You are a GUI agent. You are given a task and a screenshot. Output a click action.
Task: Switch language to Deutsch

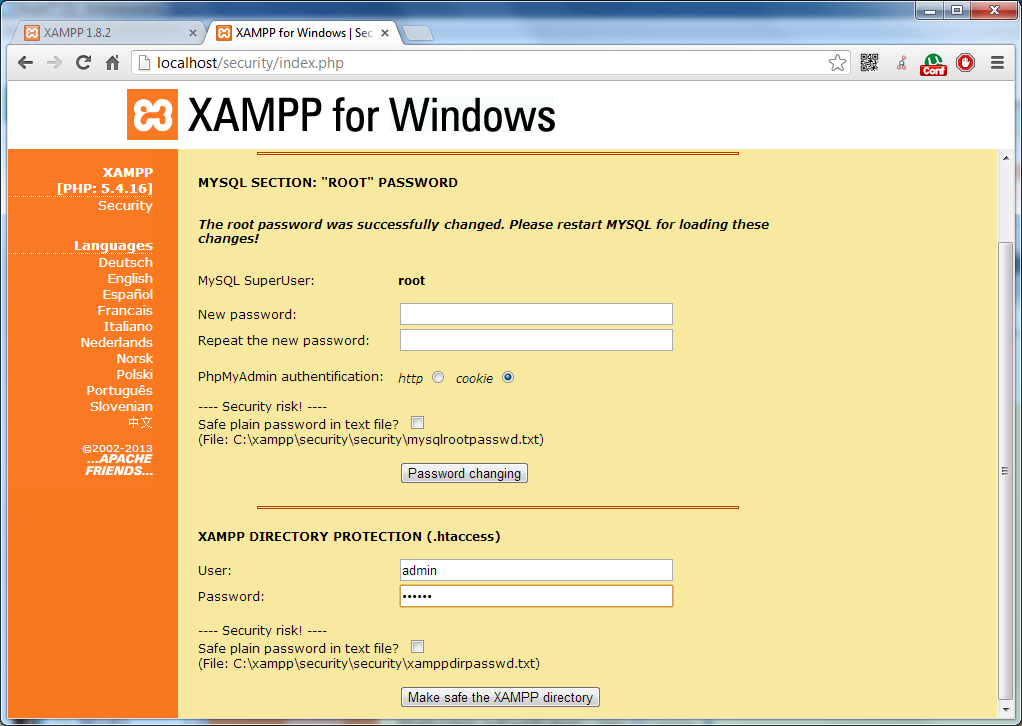click(x=125, y=263)
